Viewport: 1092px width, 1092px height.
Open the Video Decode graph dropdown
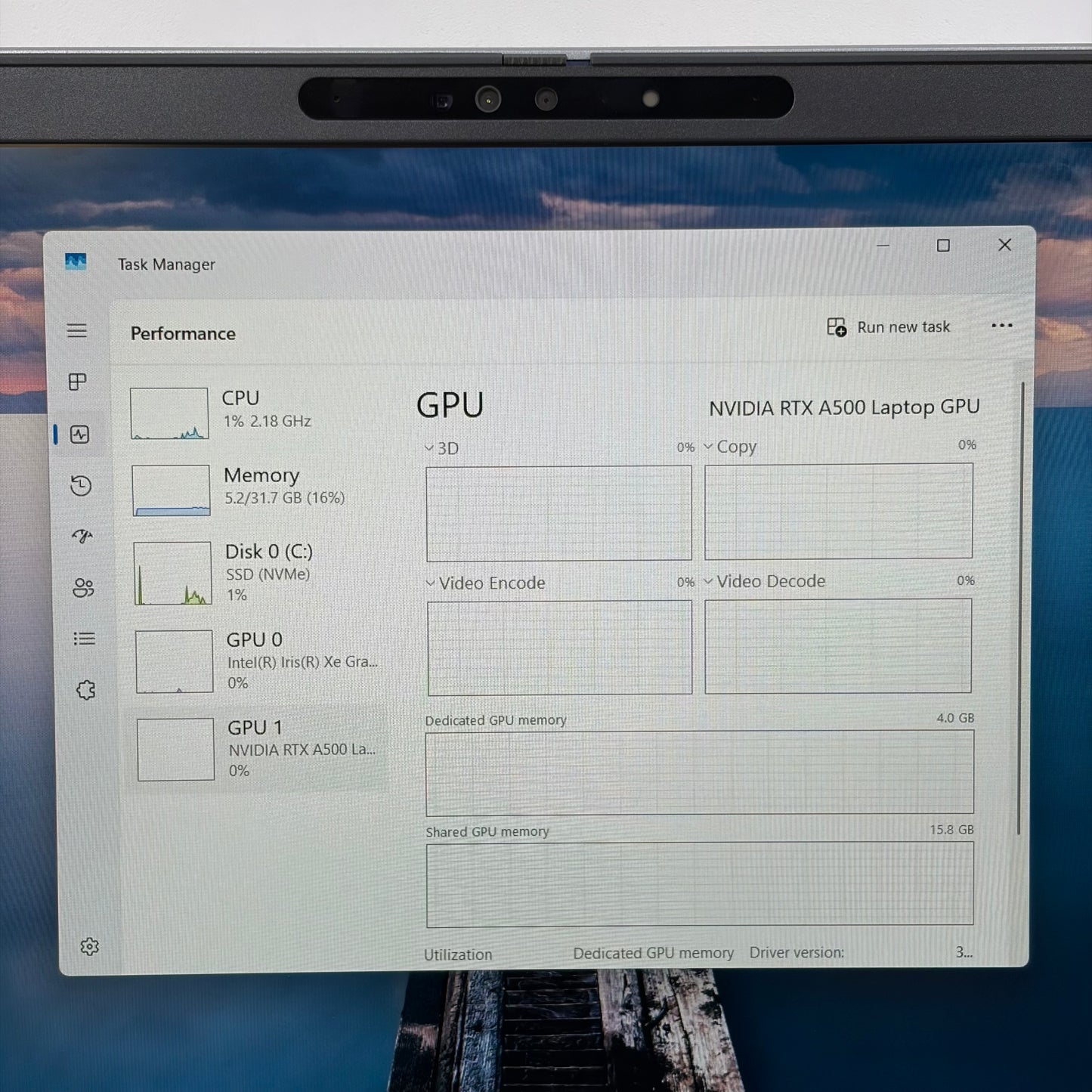click(x=708, y=581)
